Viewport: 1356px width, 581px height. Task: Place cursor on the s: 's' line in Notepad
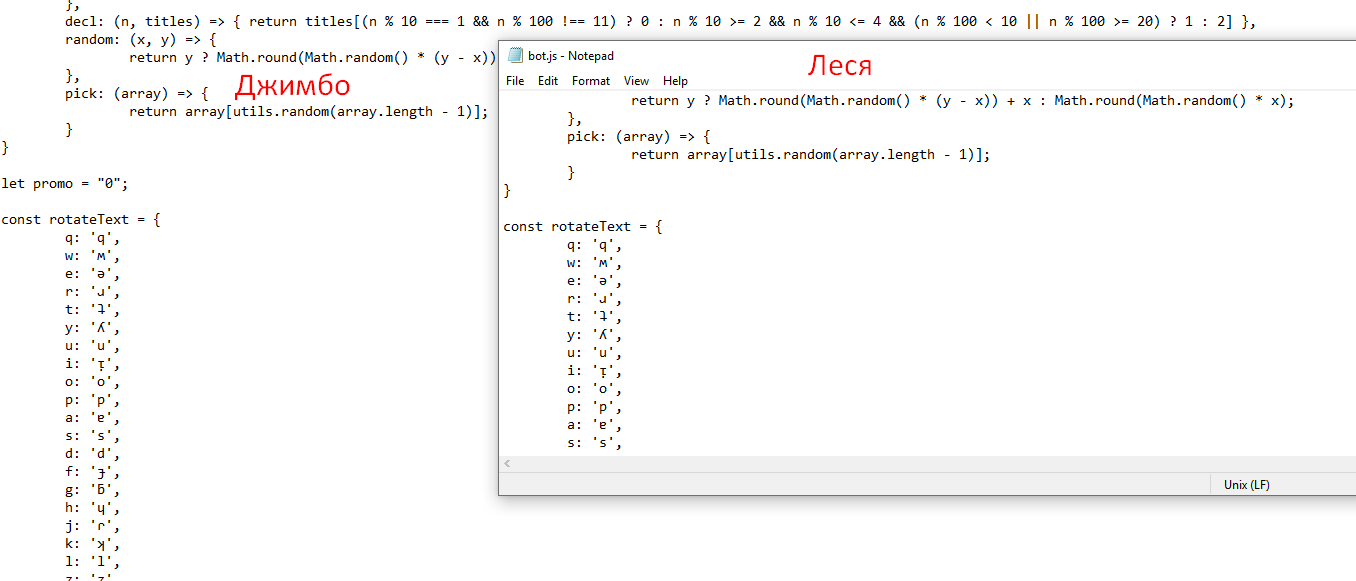(594, 443)
